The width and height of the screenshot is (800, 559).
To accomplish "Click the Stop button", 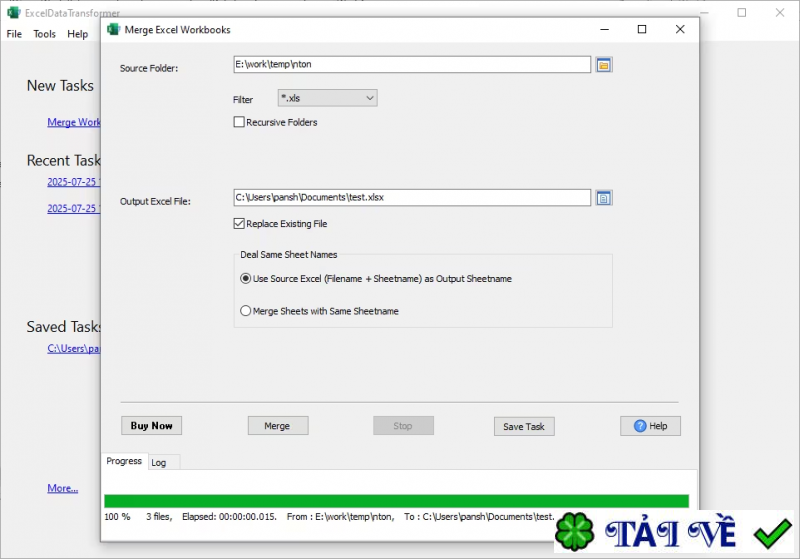I will (403, 426).
